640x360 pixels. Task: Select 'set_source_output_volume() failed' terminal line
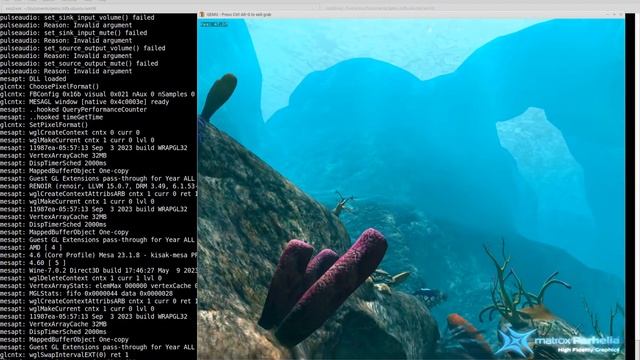82,48
